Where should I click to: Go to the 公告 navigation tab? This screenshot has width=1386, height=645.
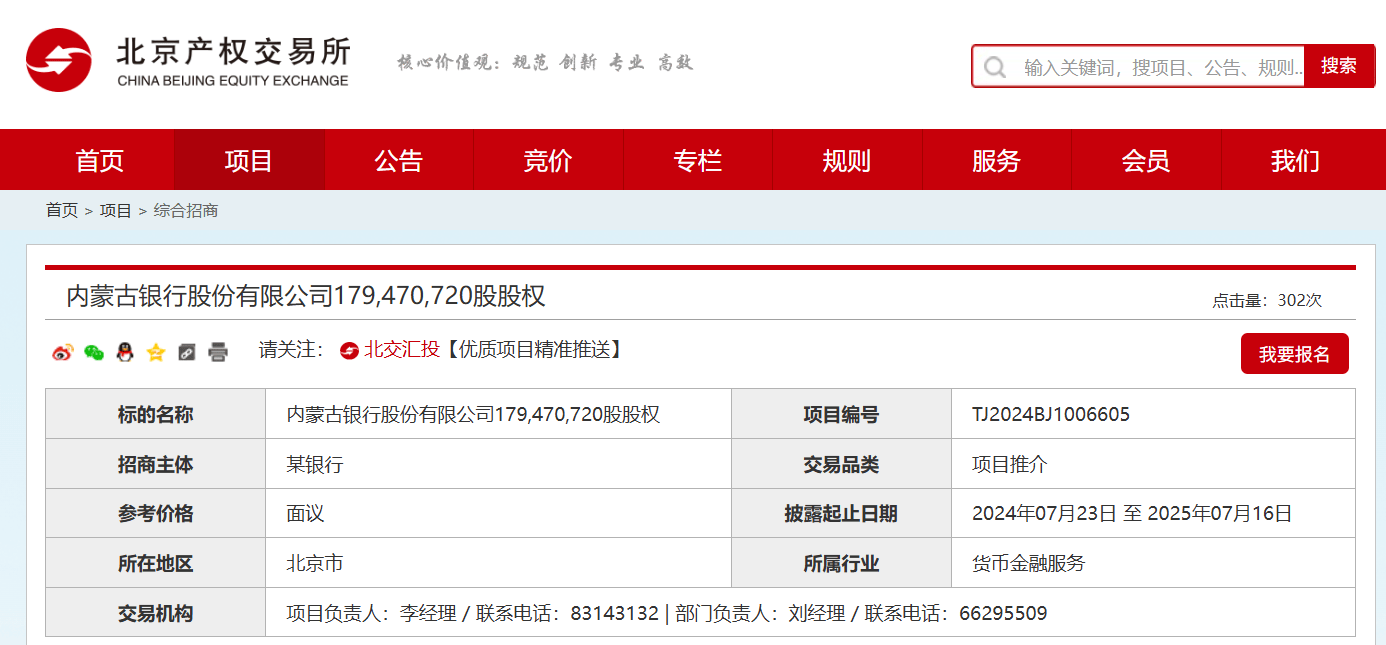pos(399,160)
